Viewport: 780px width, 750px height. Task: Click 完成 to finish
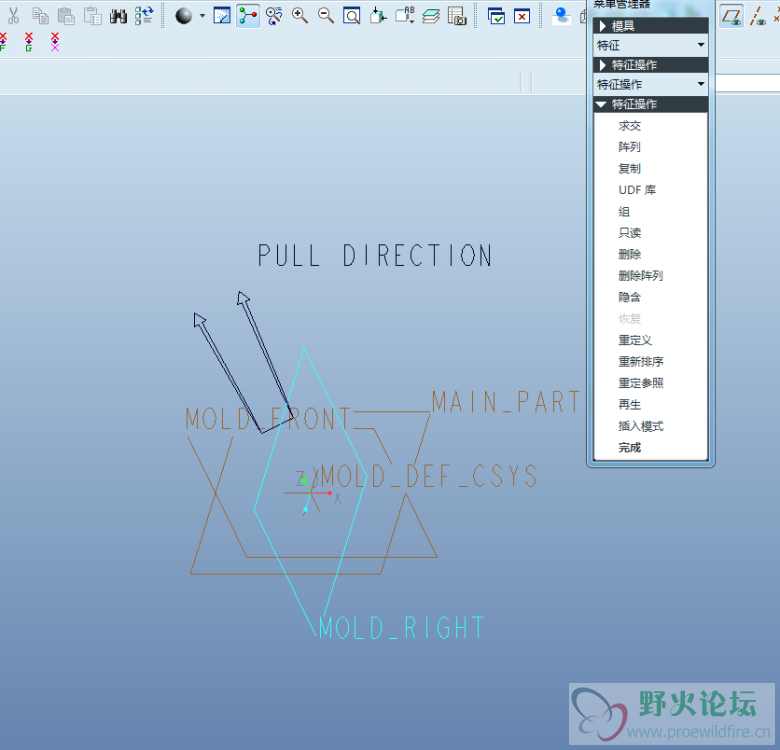click(629, 448)
